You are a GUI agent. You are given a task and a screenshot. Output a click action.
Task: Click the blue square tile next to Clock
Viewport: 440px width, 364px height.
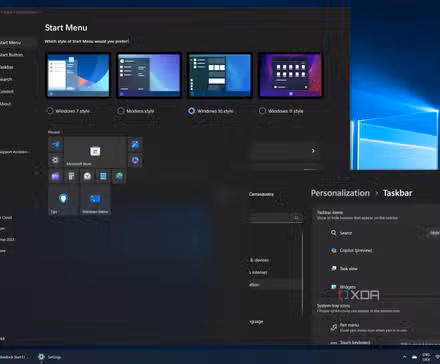point(103,176)
